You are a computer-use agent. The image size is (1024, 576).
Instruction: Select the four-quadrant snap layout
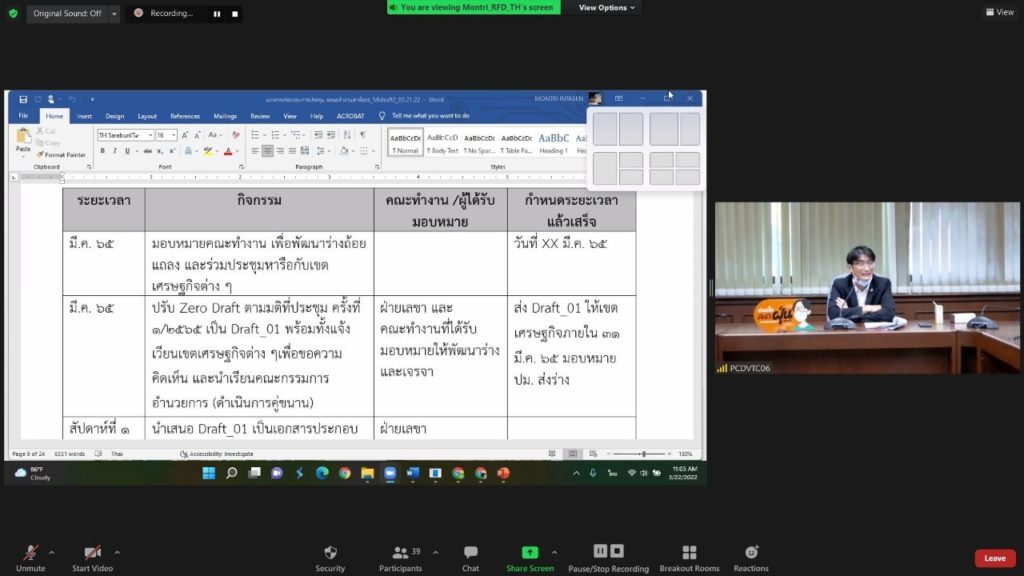click(x=675, y=168)
